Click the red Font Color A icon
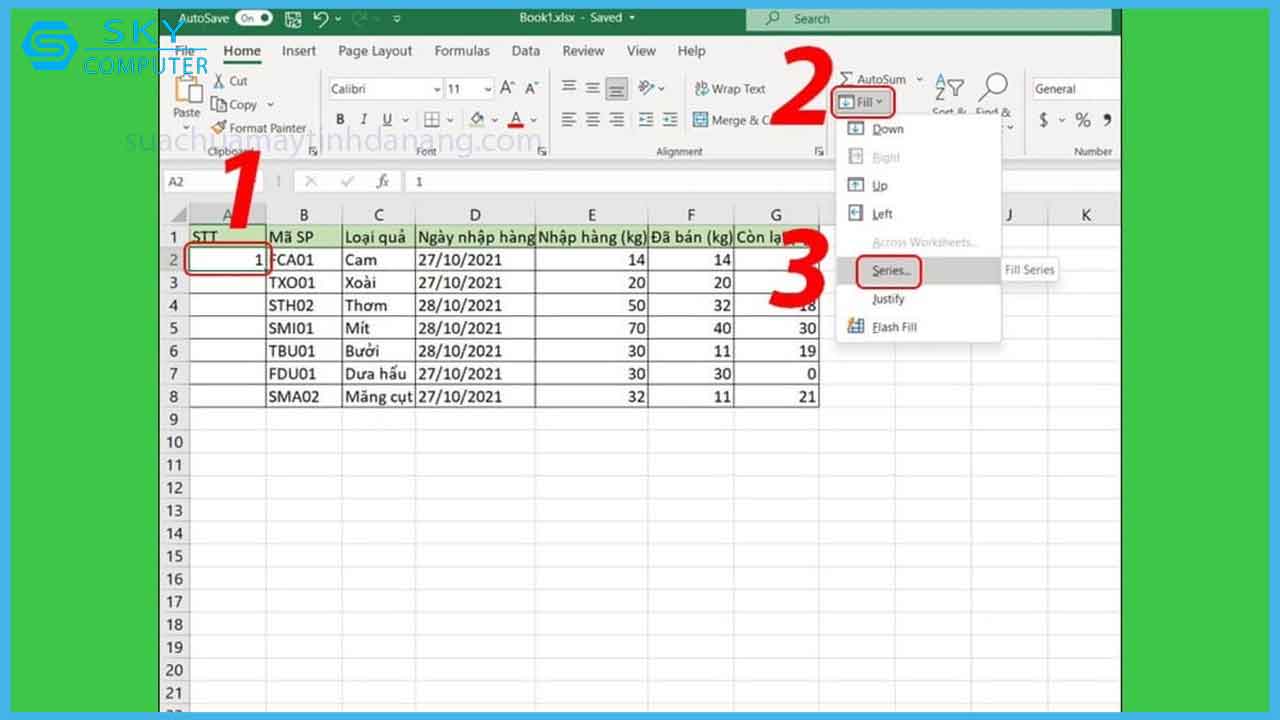Viewport: 1280px width, 720px height. pyautogui.click(x=516, y=120)
